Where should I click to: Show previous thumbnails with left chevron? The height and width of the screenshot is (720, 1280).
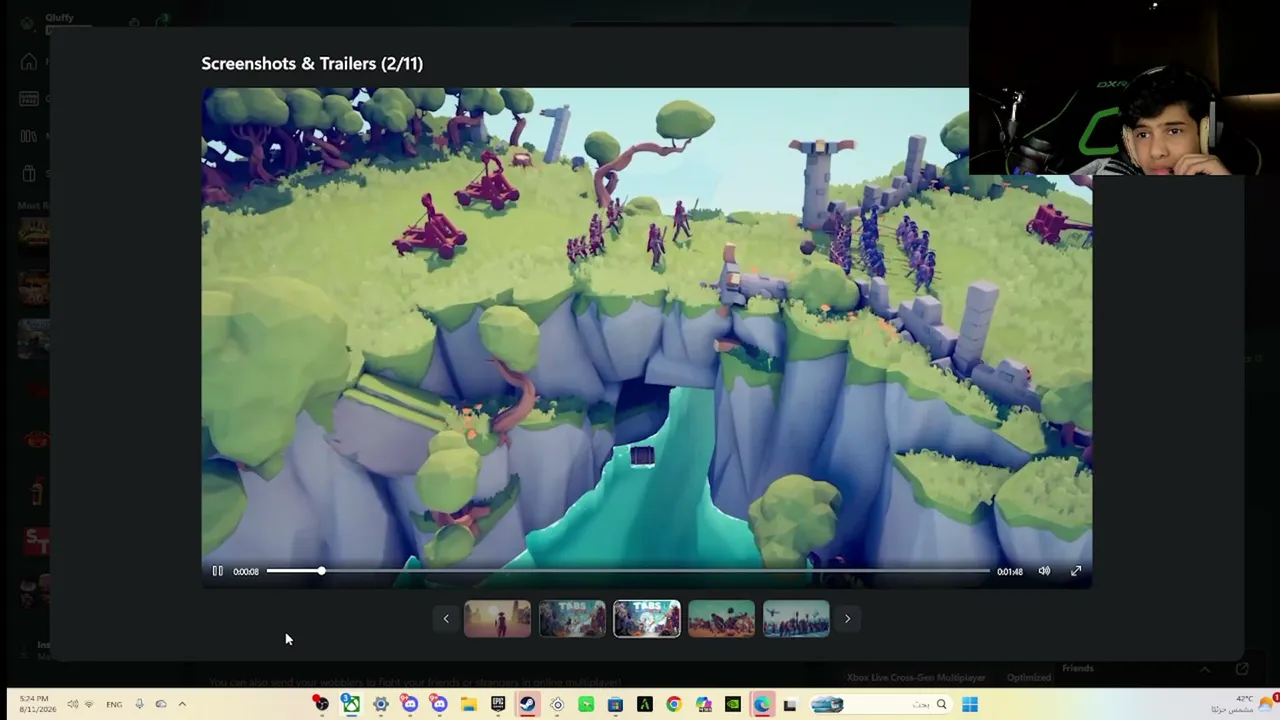[446, 619]
